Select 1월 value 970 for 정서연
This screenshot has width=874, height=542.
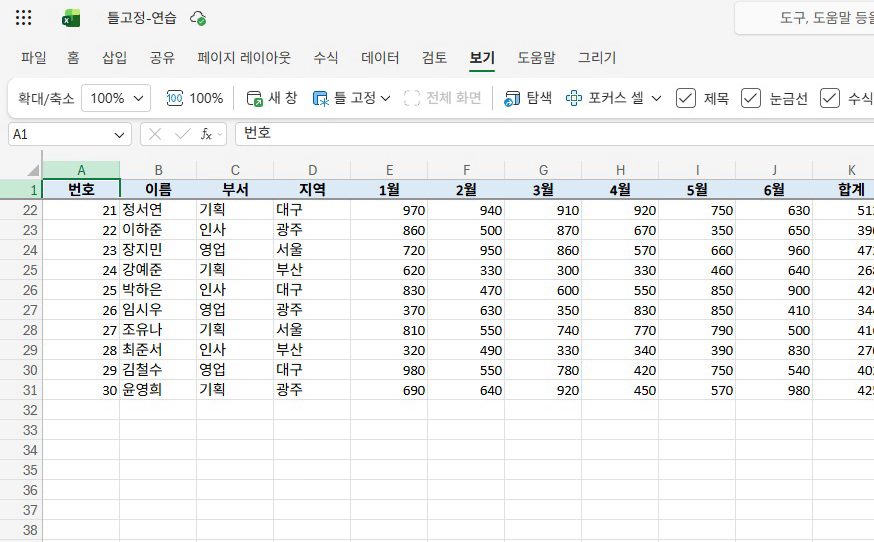click(389, 210)
